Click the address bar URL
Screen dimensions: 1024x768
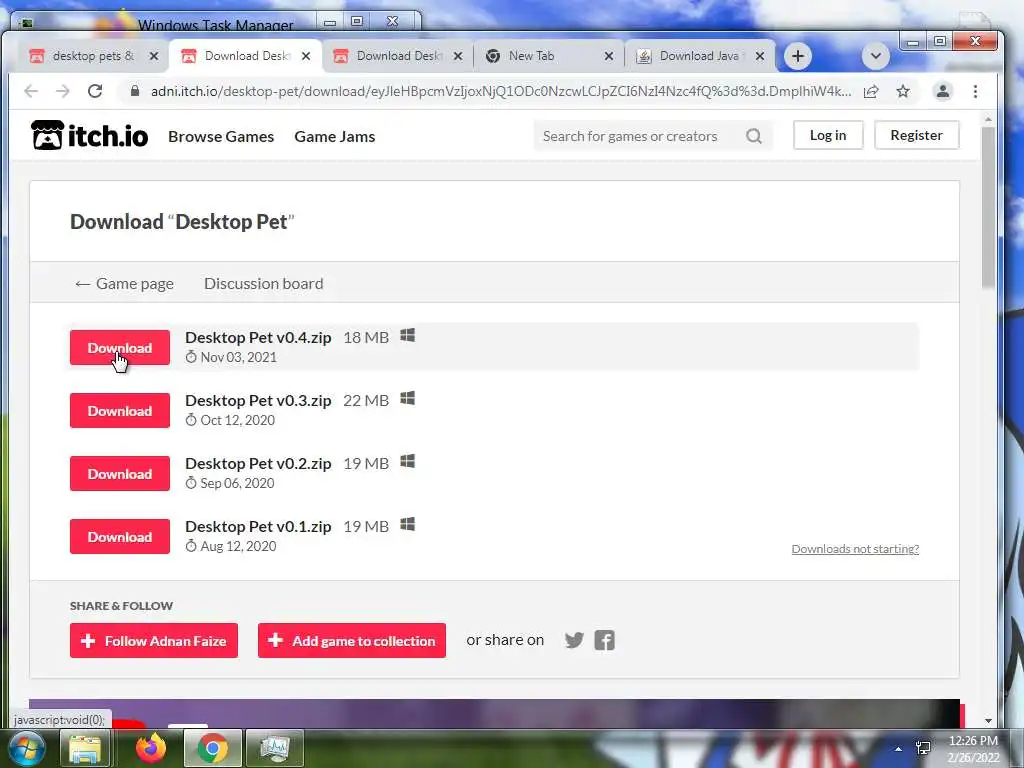(x=501, y=91)
